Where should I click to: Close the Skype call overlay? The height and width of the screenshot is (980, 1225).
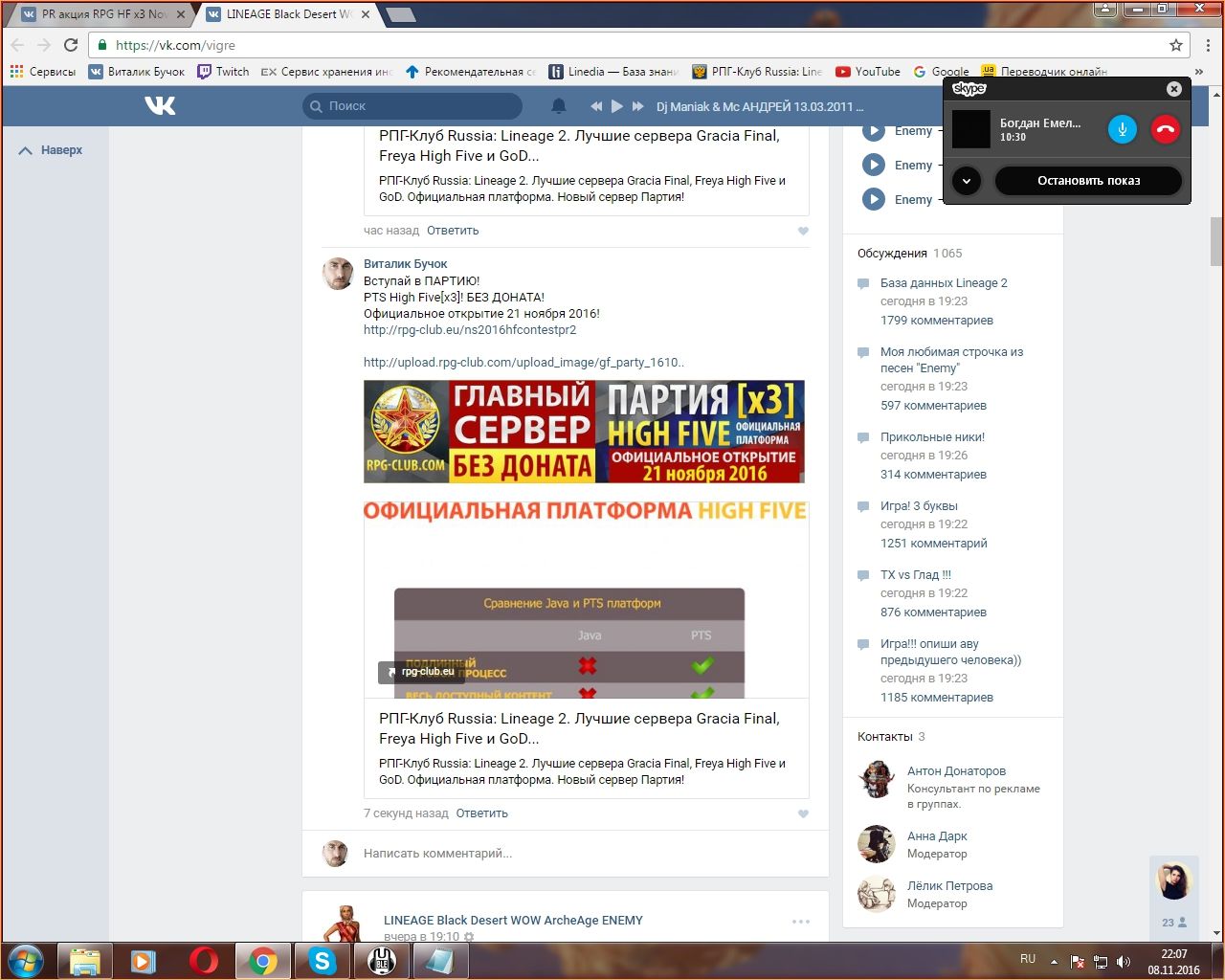tap(1174, 89)
